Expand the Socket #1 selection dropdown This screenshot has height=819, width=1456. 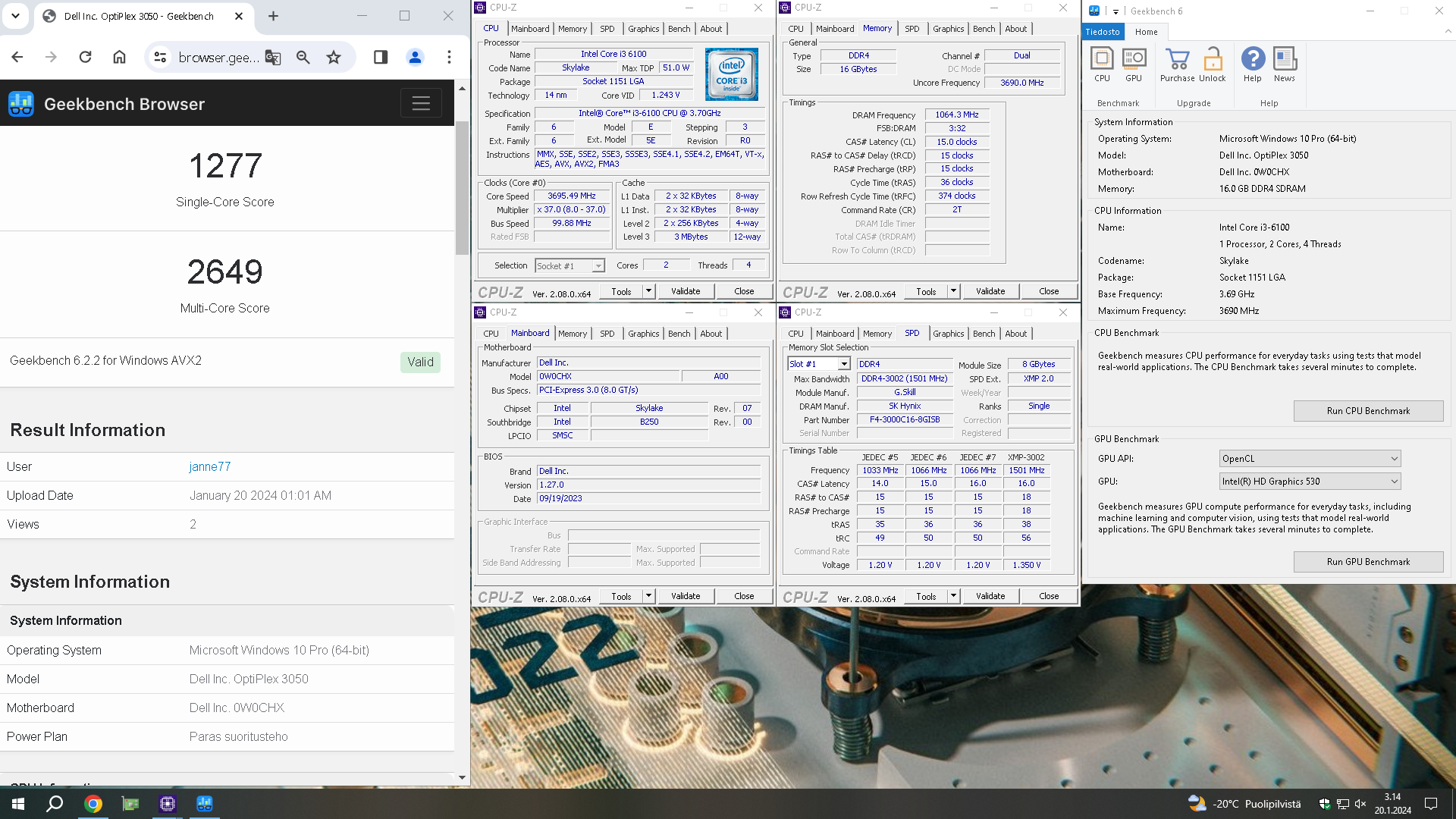(x=598, y=266)
